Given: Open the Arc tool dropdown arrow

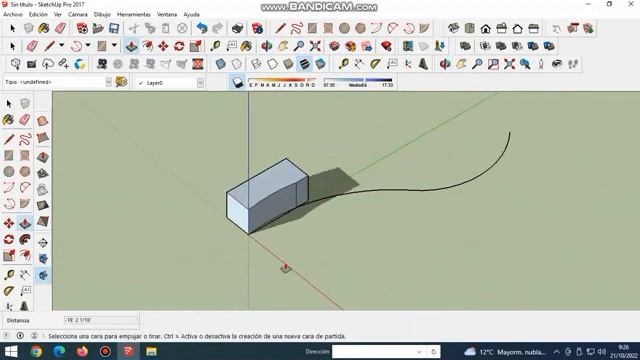Looking at the screenshot, I should pyautogui.click(x=88, y=46).
